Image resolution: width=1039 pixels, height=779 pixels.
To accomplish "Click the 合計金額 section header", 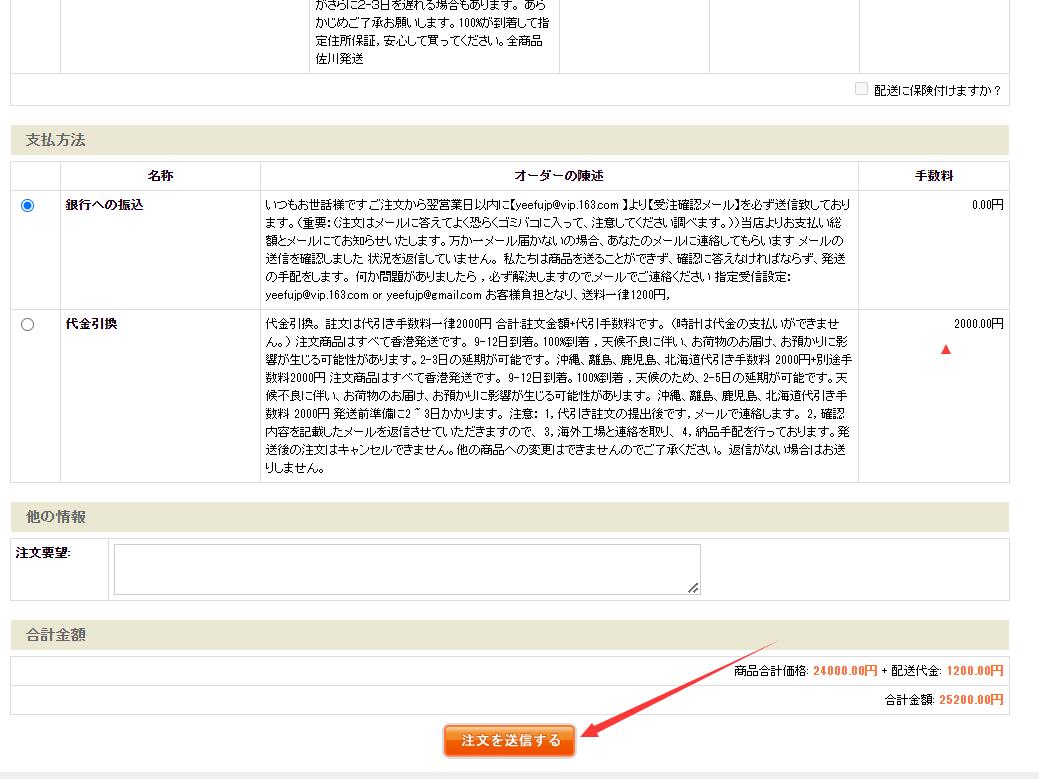I will (56, 635).
